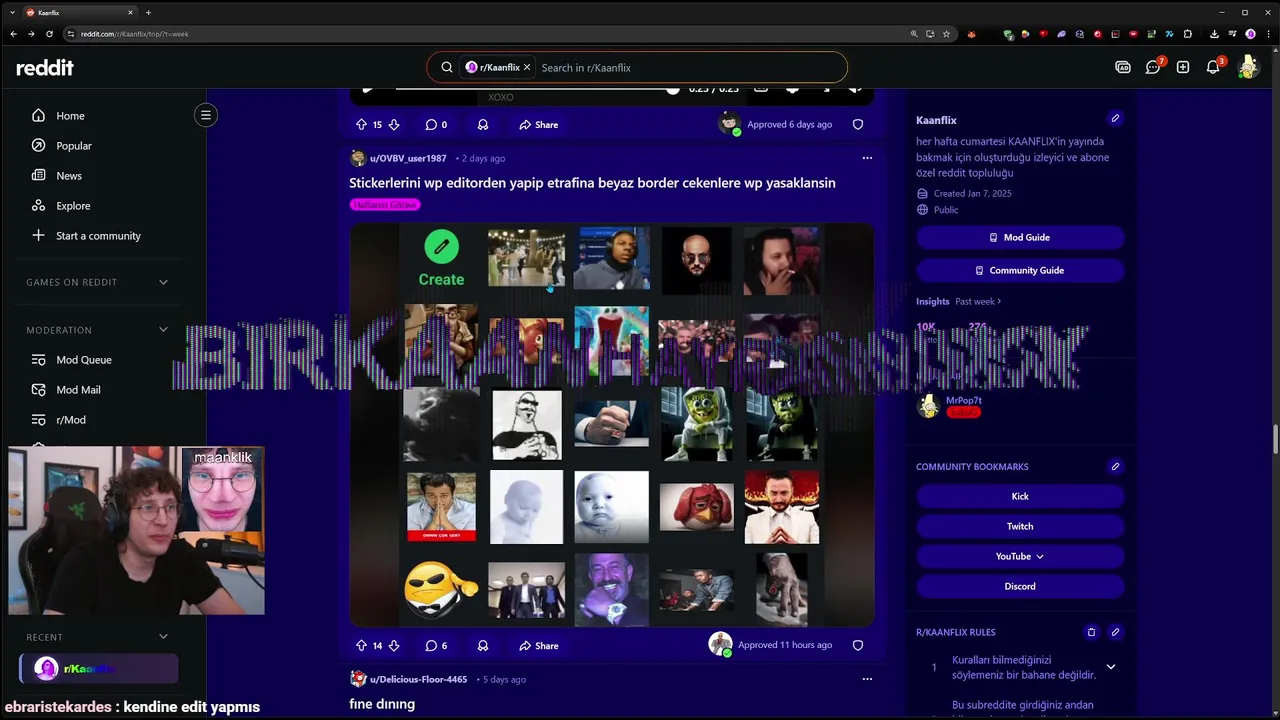Open the 6 comments on sticker post
Image resolution: width=1280 pixels, height=720 pixels.
click(x=436, y=646)
